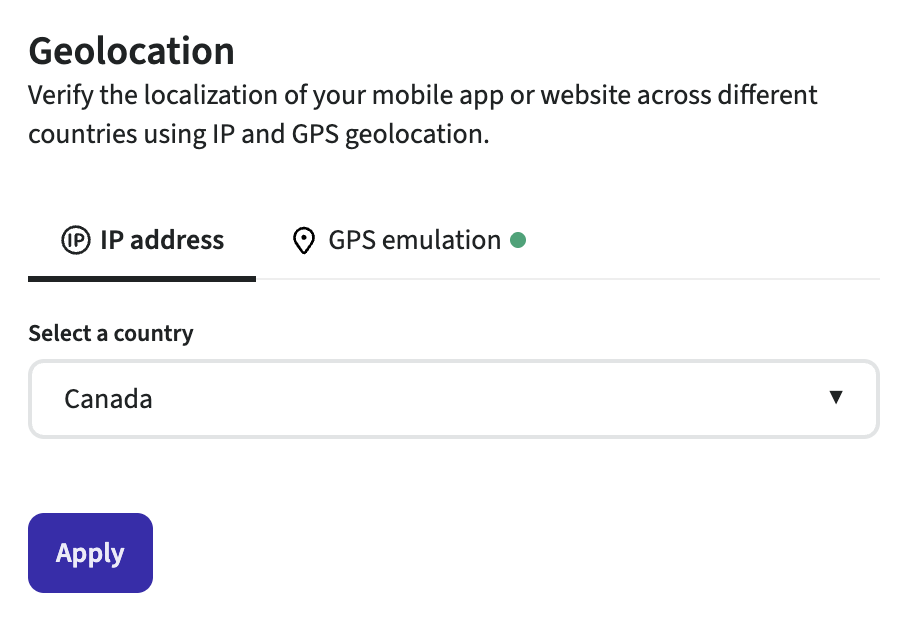Click the Geolocation heading

(131, 50)
